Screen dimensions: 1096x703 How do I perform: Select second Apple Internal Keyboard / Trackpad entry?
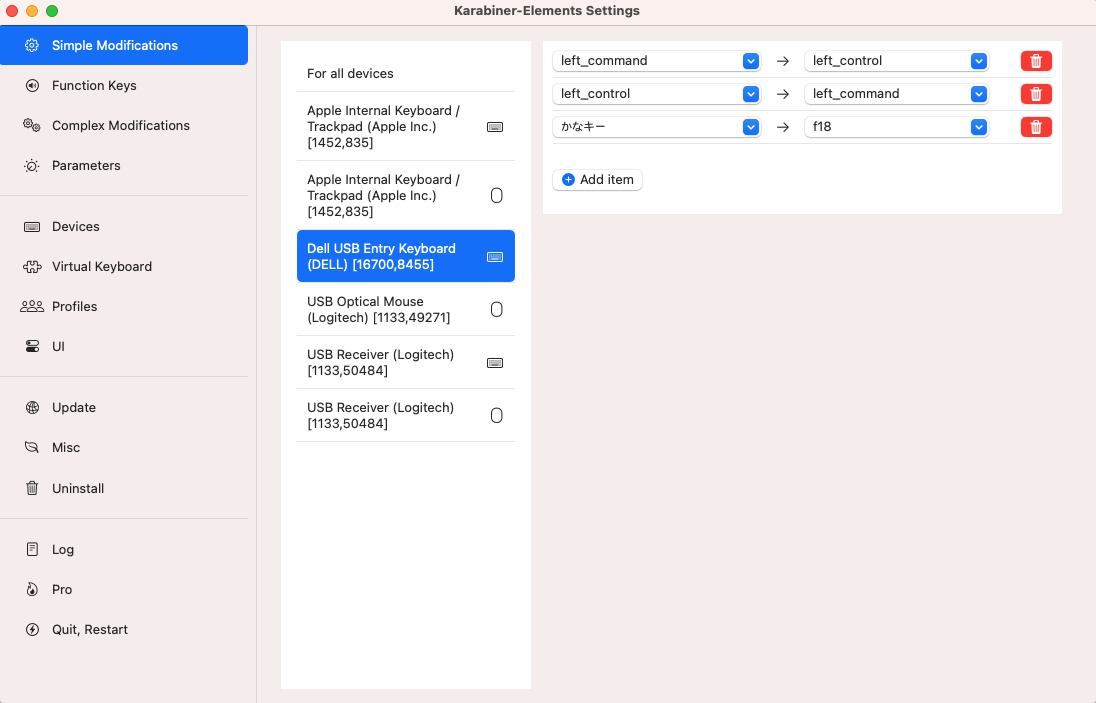point(405,196)
